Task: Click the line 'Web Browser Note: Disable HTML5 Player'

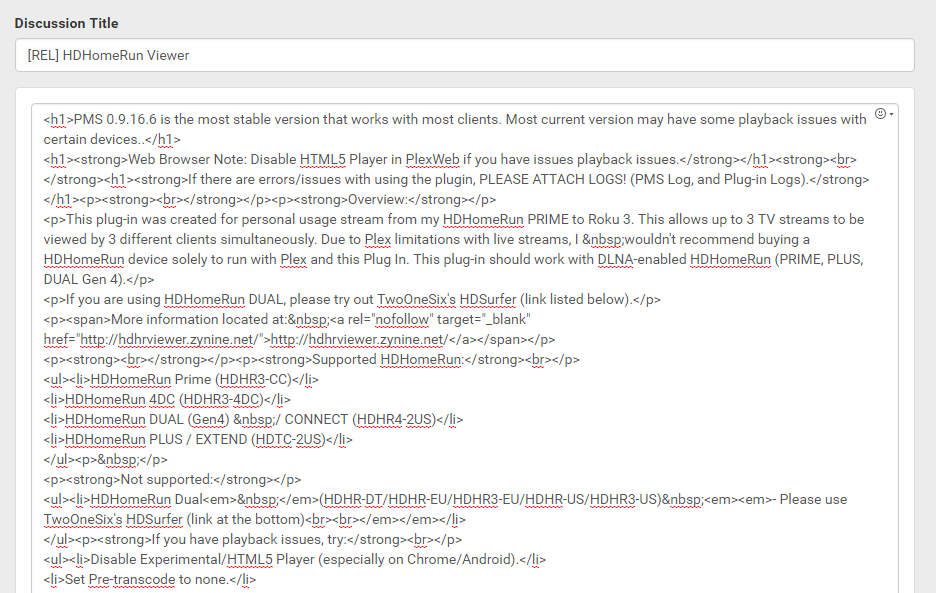Action: coord(450,159)
